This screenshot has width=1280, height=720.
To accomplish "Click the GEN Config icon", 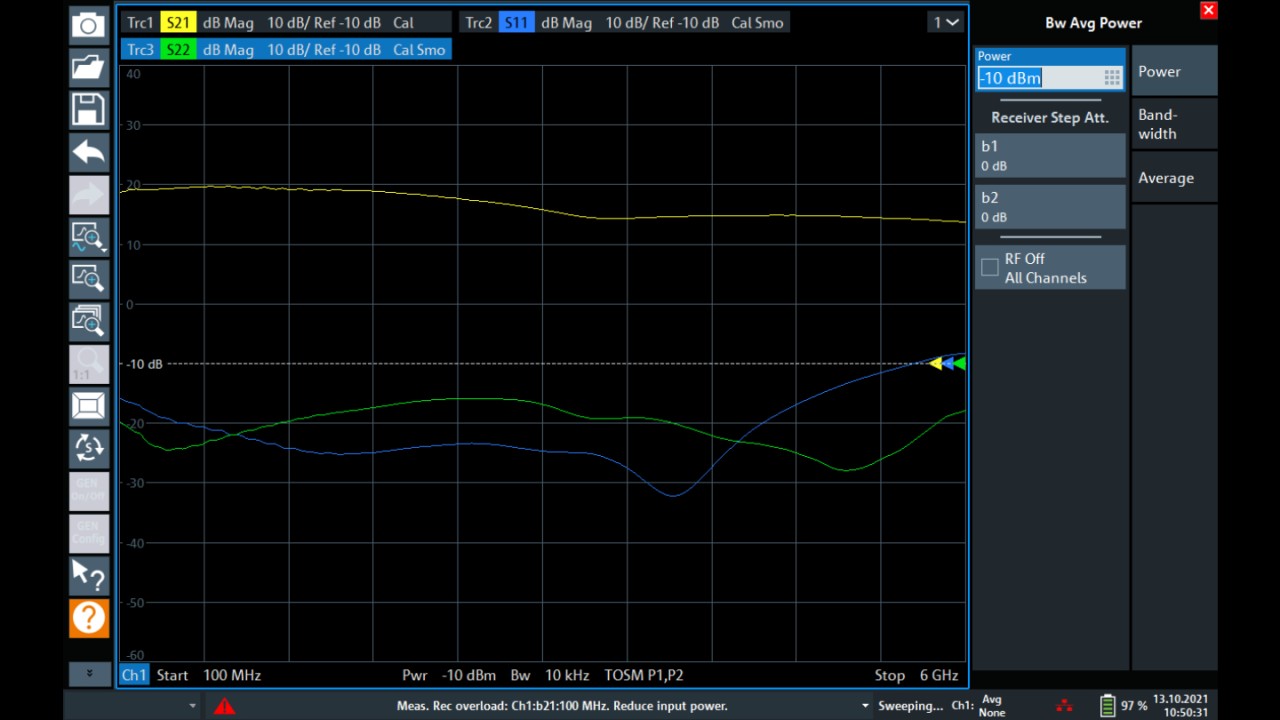I will click(x=88, y=533).
